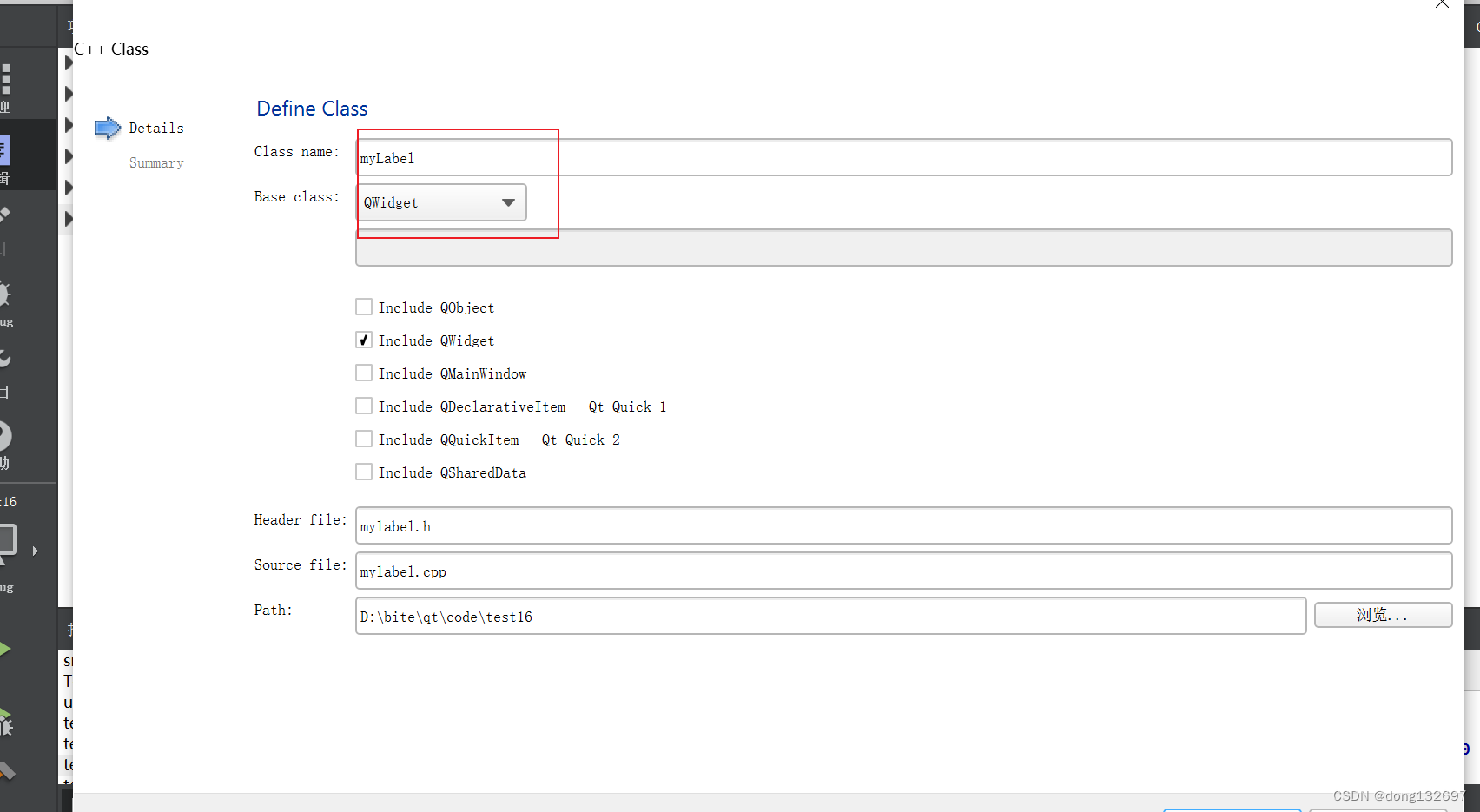Click the Path field D:\bite\qt\code\test16

(830, 616)
